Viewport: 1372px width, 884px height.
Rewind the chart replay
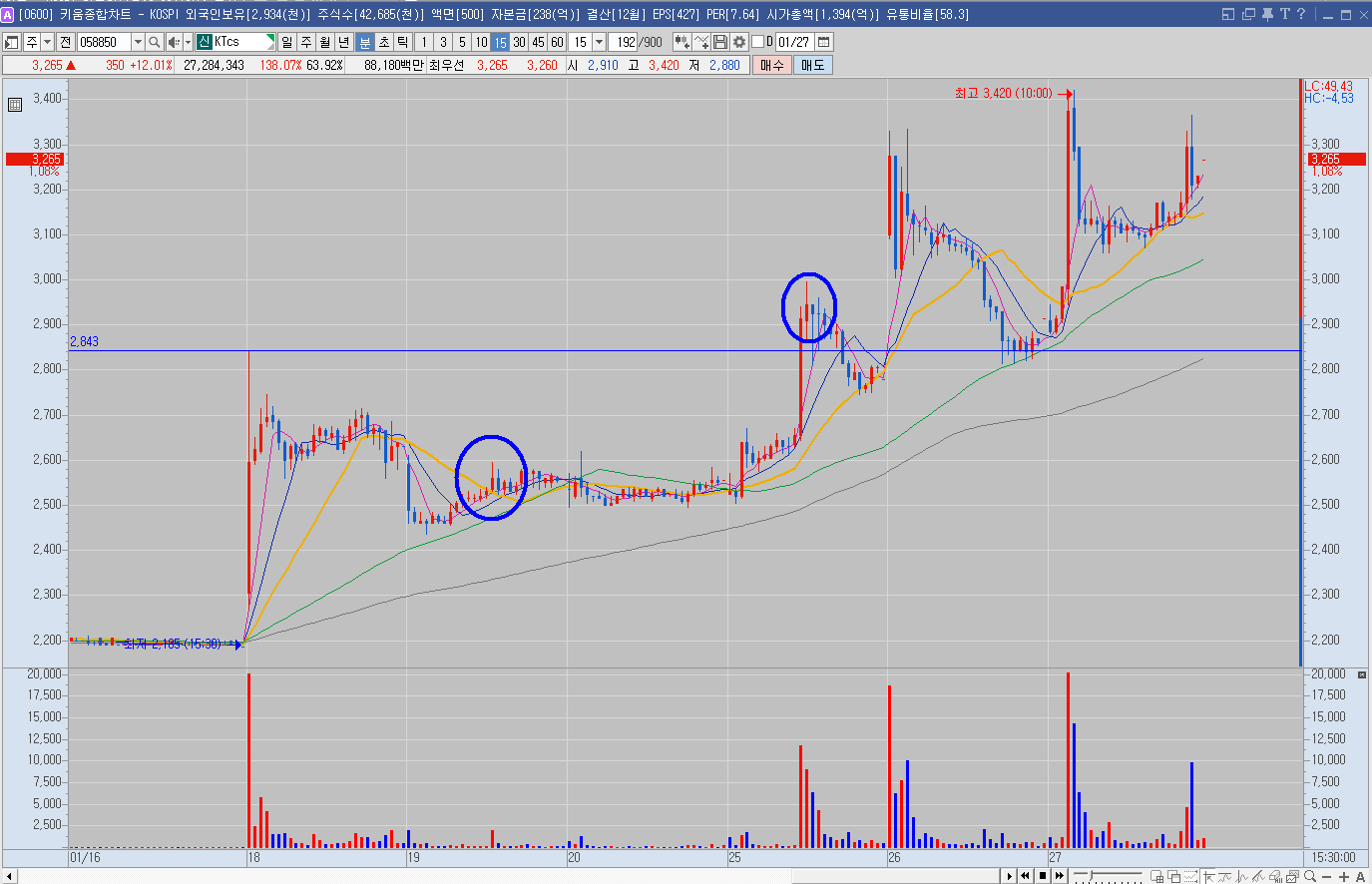click(x=1026, y=876)
